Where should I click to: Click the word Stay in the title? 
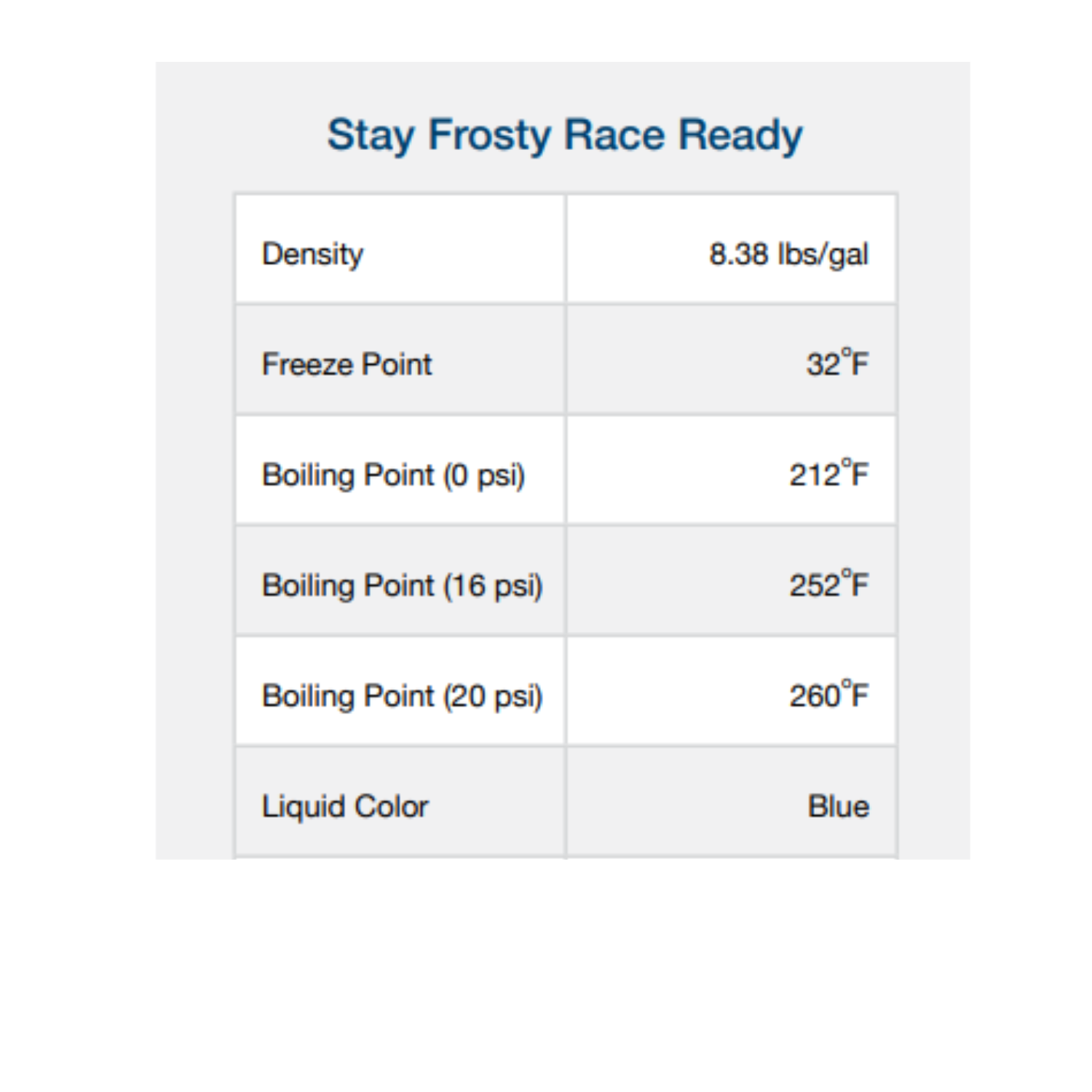coord(371,136)
